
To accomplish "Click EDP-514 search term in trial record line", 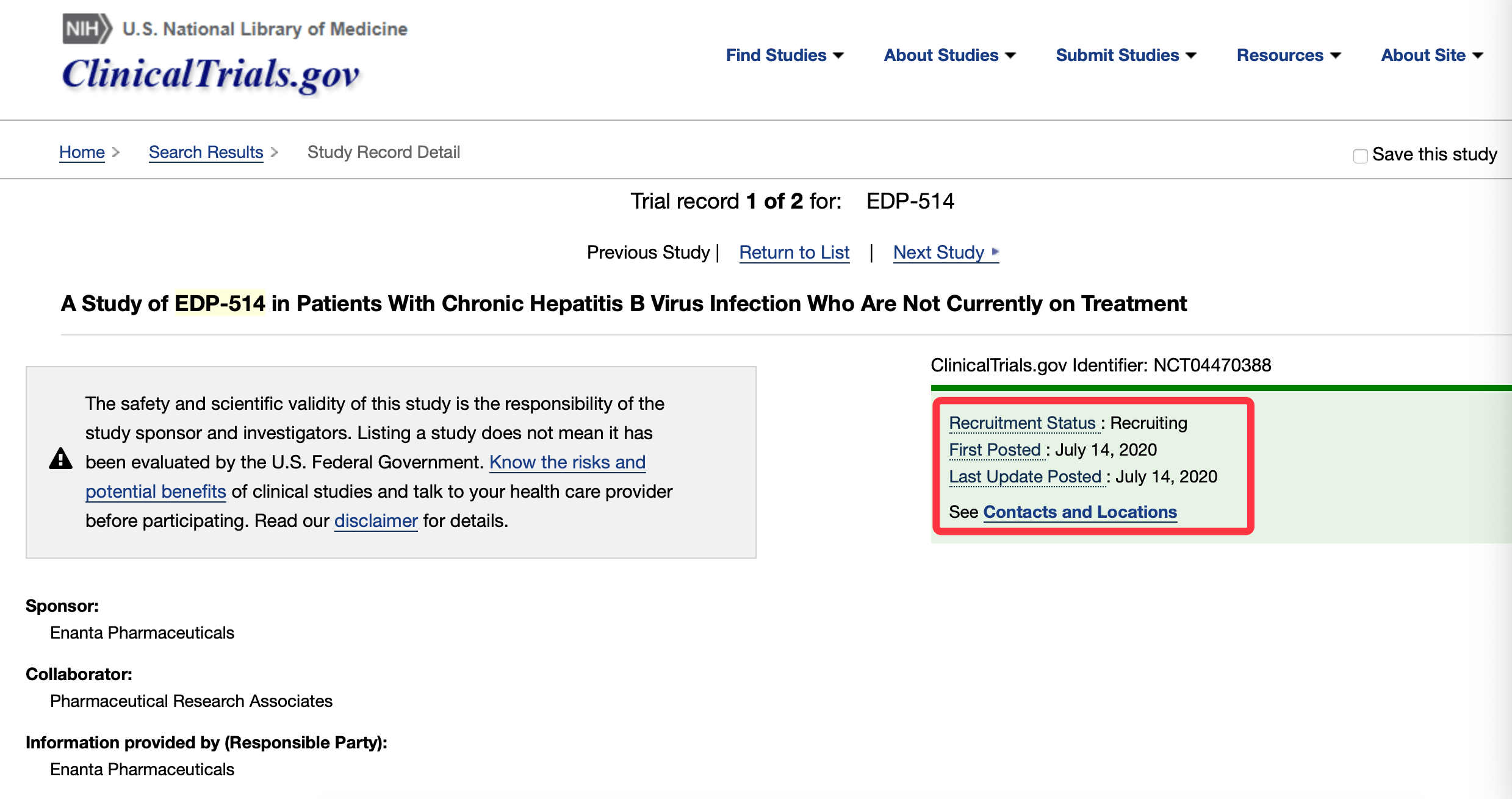I will click(910, 201).
